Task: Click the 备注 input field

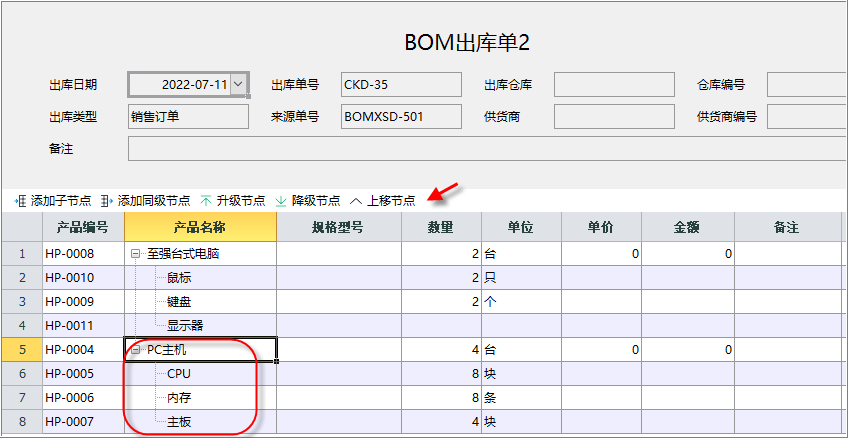Action: pyautogui.click(x=487, y=149)
